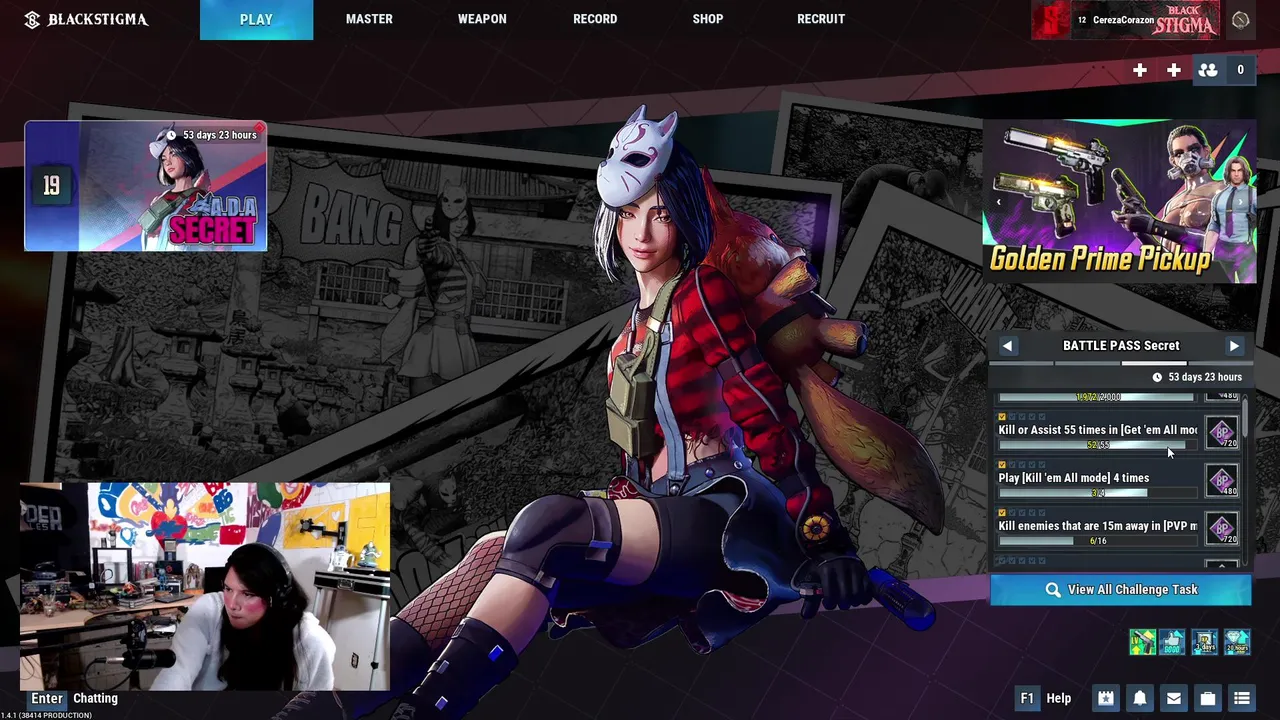Open the notifications bell

[x=1140, y=699]
